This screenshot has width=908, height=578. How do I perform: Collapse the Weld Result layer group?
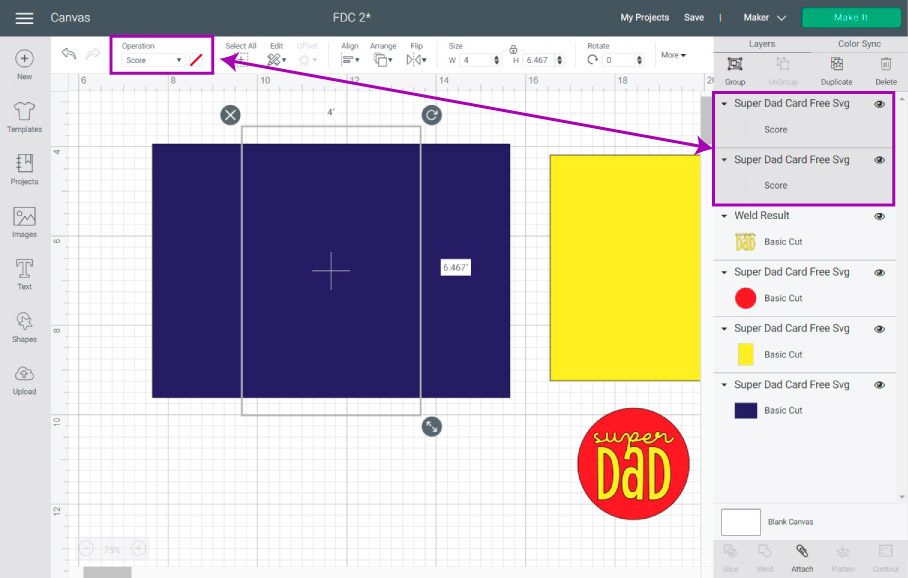tap(724, 216)
